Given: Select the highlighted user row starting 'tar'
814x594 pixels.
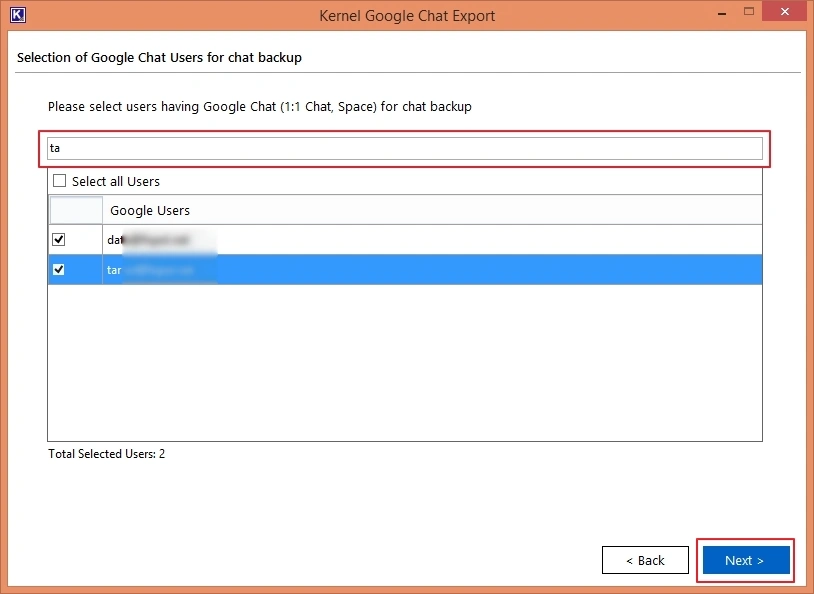Looking at the screenshot, I should click(405, 269).
